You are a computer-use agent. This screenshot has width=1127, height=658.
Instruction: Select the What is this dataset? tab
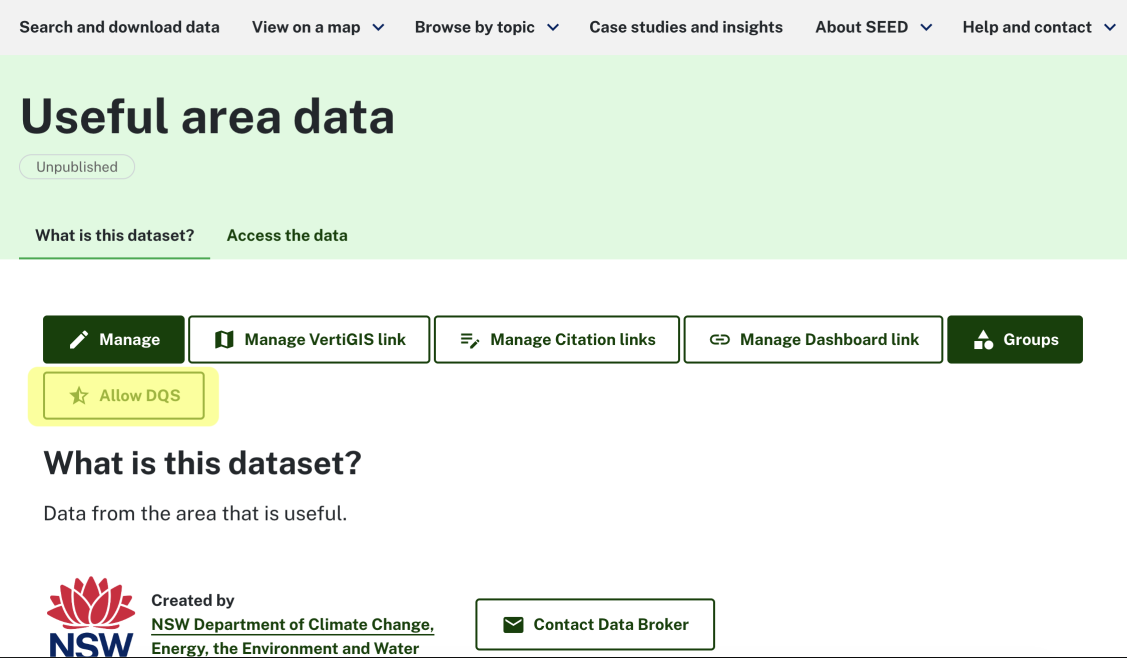click(x=114, y=235)
